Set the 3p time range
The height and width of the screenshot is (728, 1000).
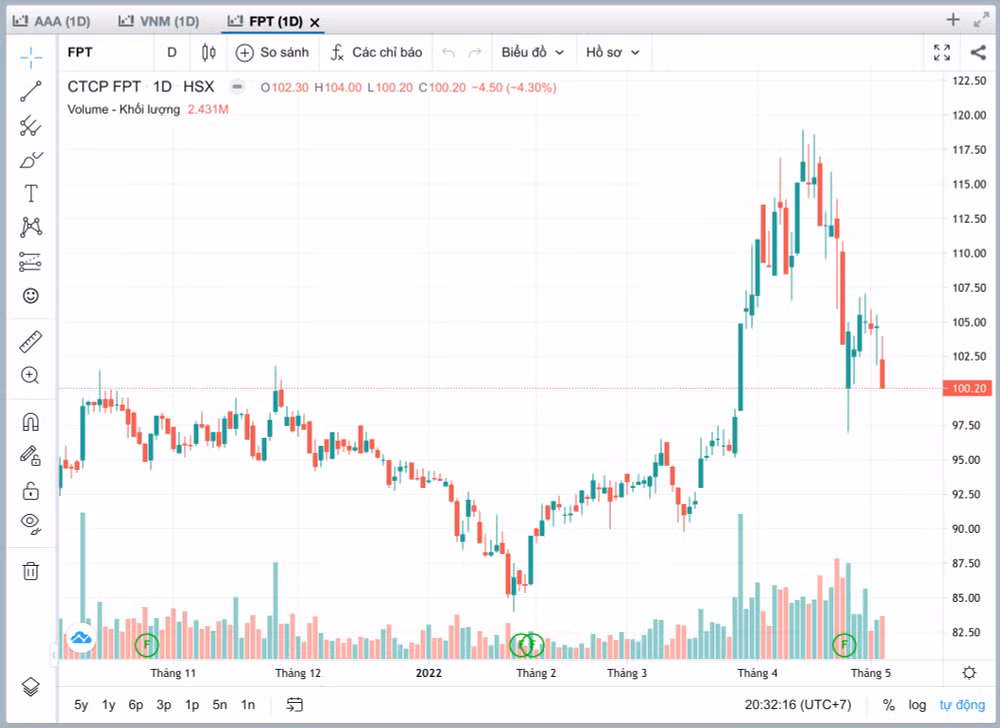point(164,704)
